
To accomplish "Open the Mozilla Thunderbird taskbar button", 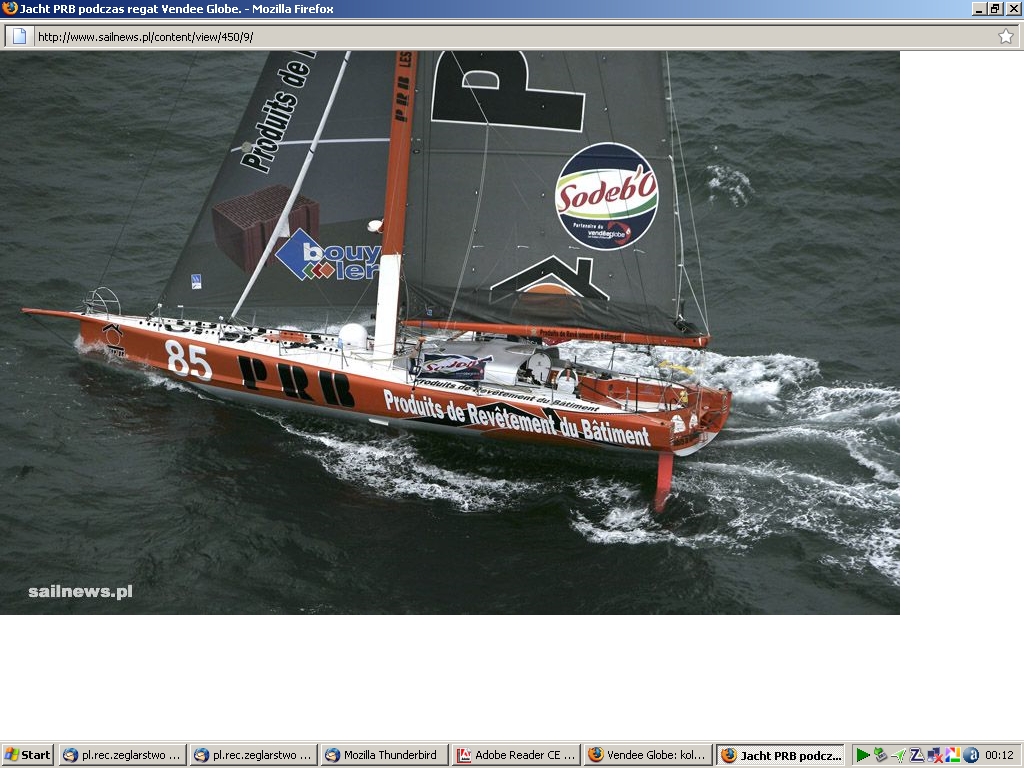I will (383, 755).
